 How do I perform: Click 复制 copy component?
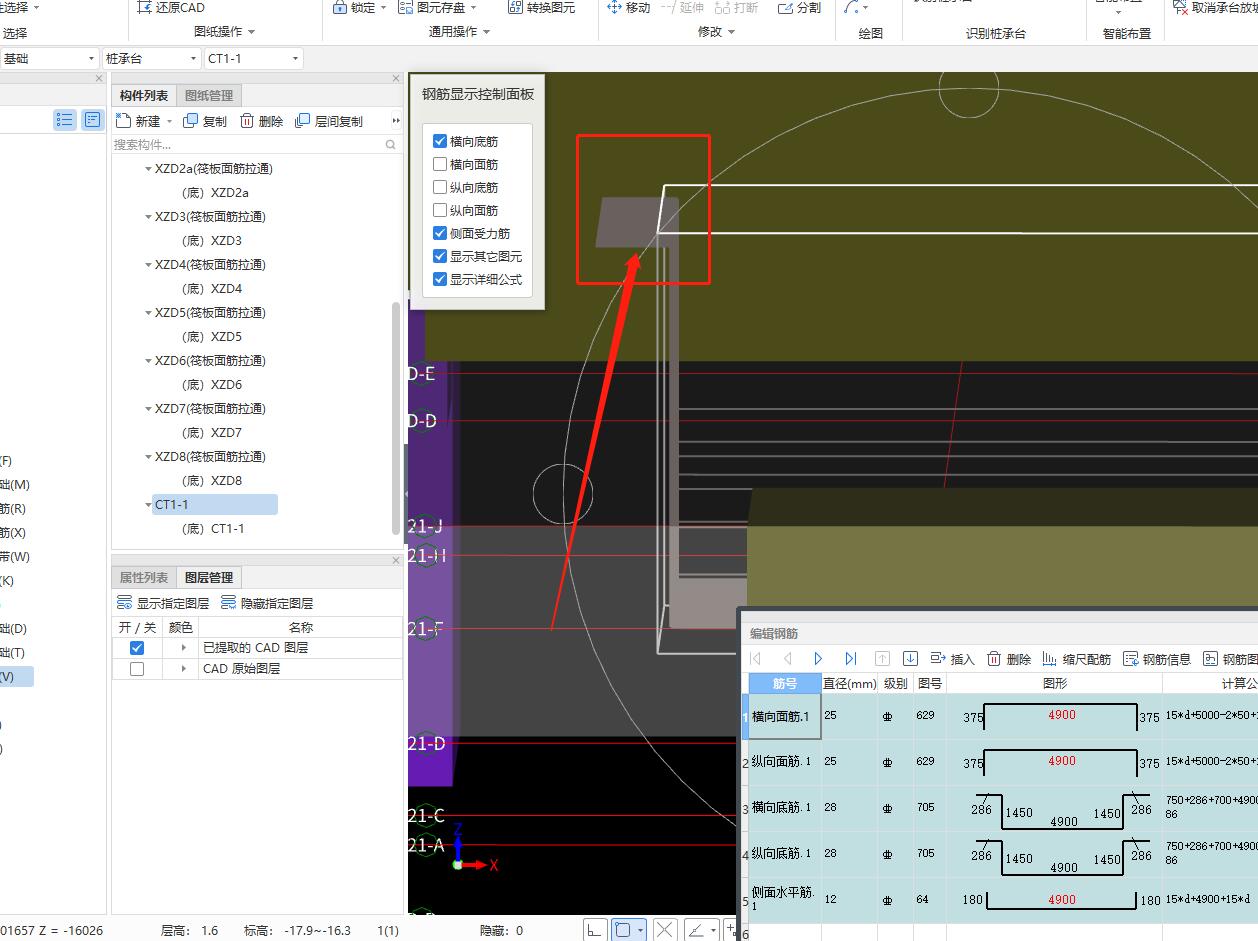205,121
